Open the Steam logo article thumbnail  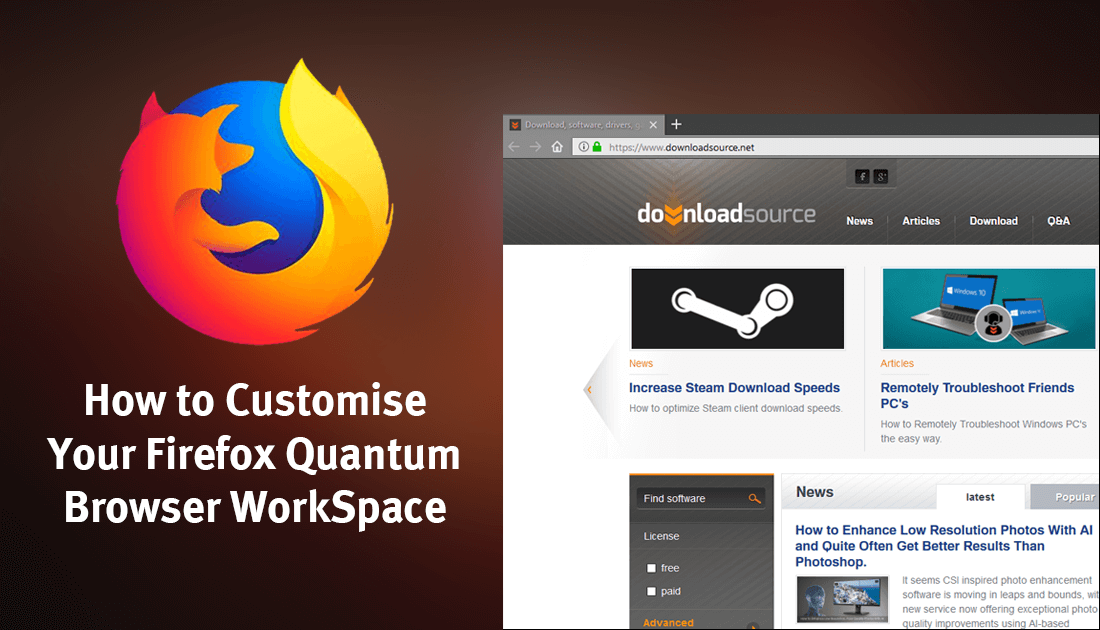737,309
